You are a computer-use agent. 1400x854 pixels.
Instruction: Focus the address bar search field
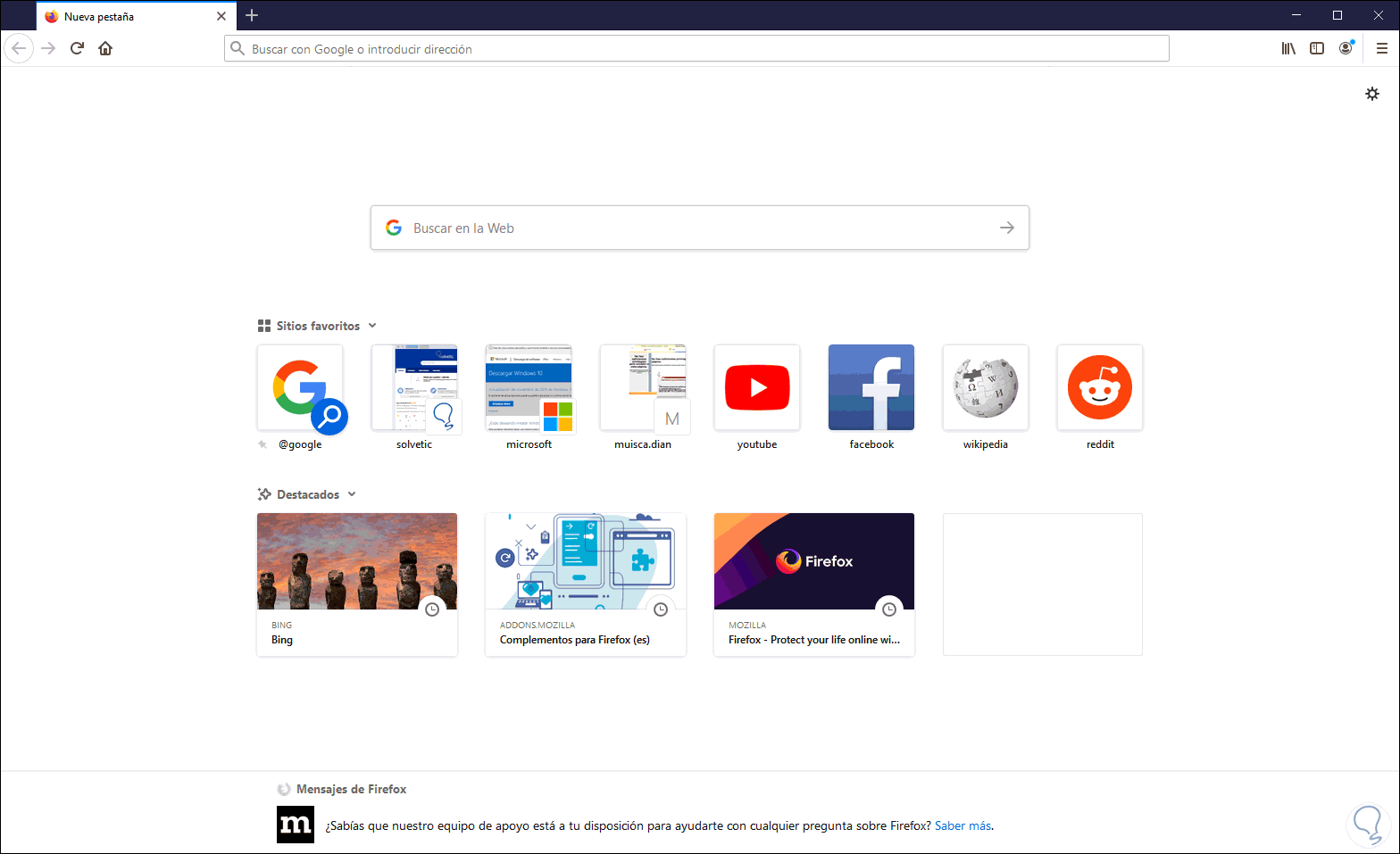[696, 48]
